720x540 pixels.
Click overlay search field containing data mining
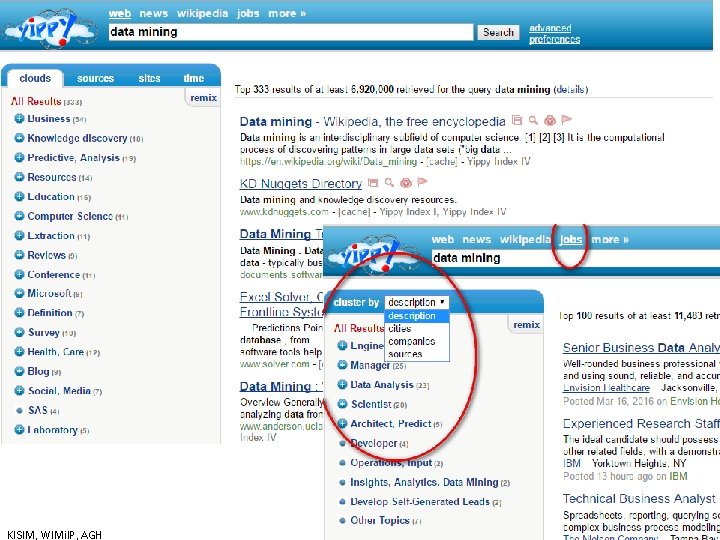click(576, 258)
